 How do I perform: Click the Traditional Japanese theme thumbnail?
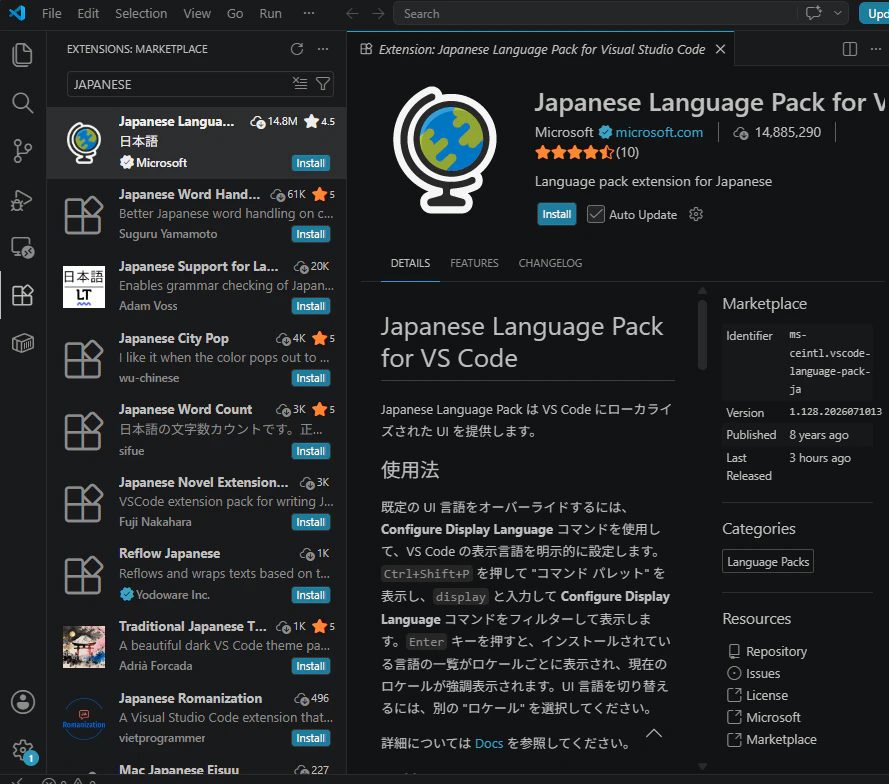coord(84,647)
